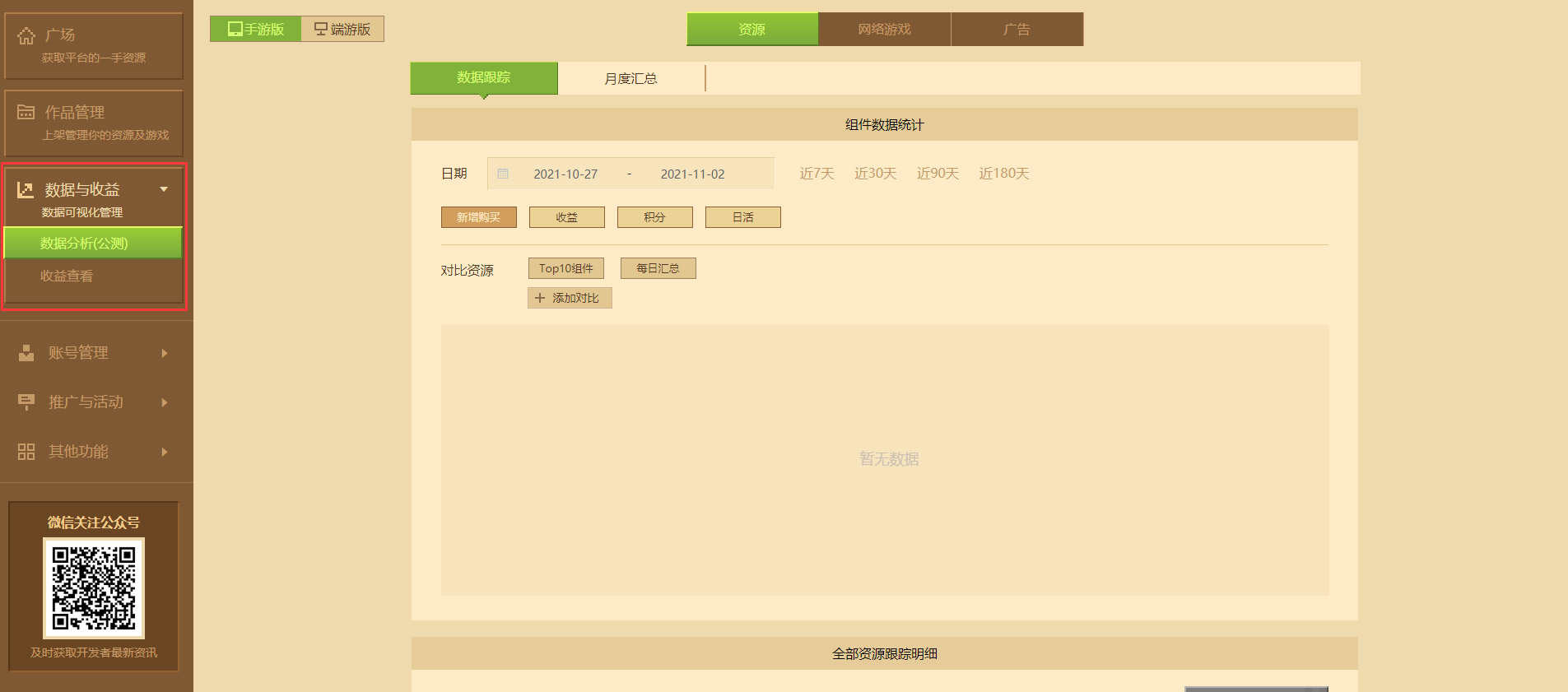The height and width of the screenshot is (692, 1568).
Task: Click the 全部资源跟踪明细 section header
Action: point(885,653)
